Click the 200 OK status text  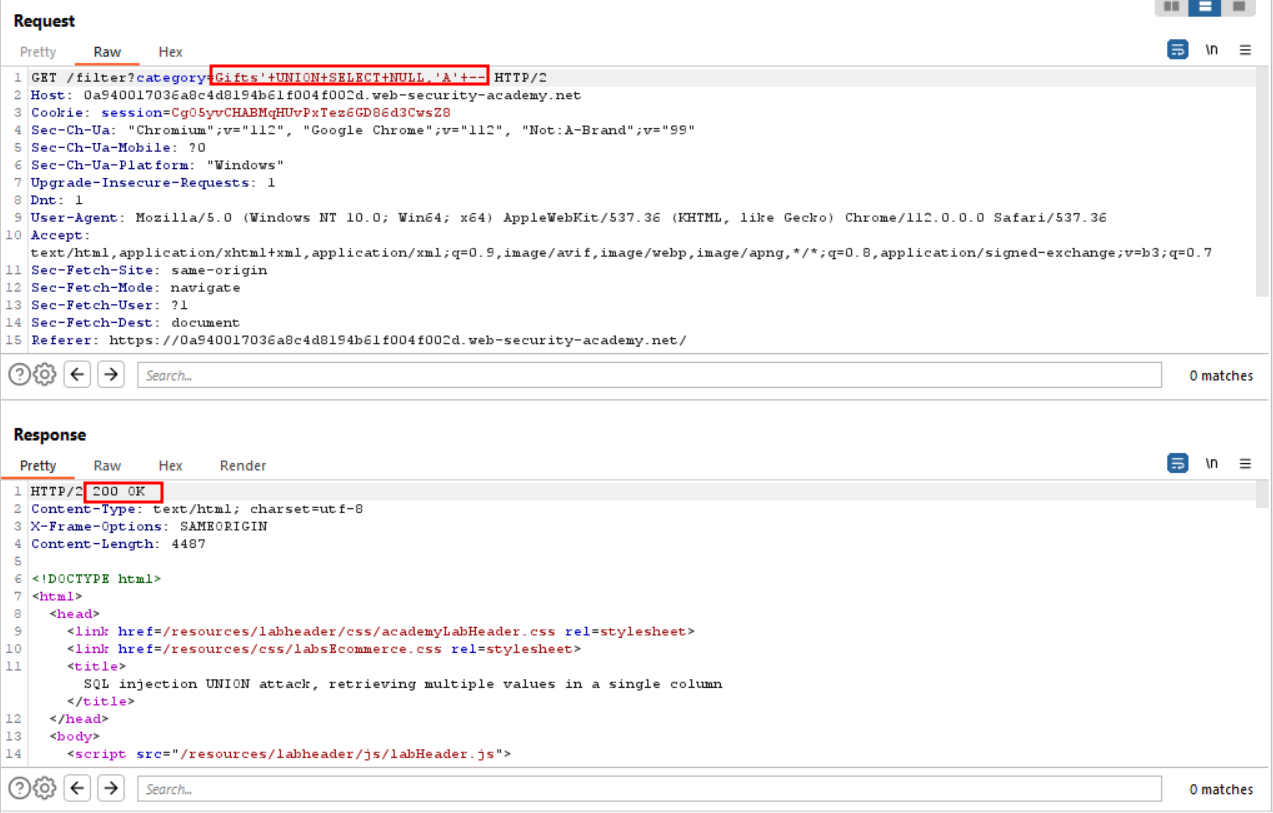click(x=119, y=492)
